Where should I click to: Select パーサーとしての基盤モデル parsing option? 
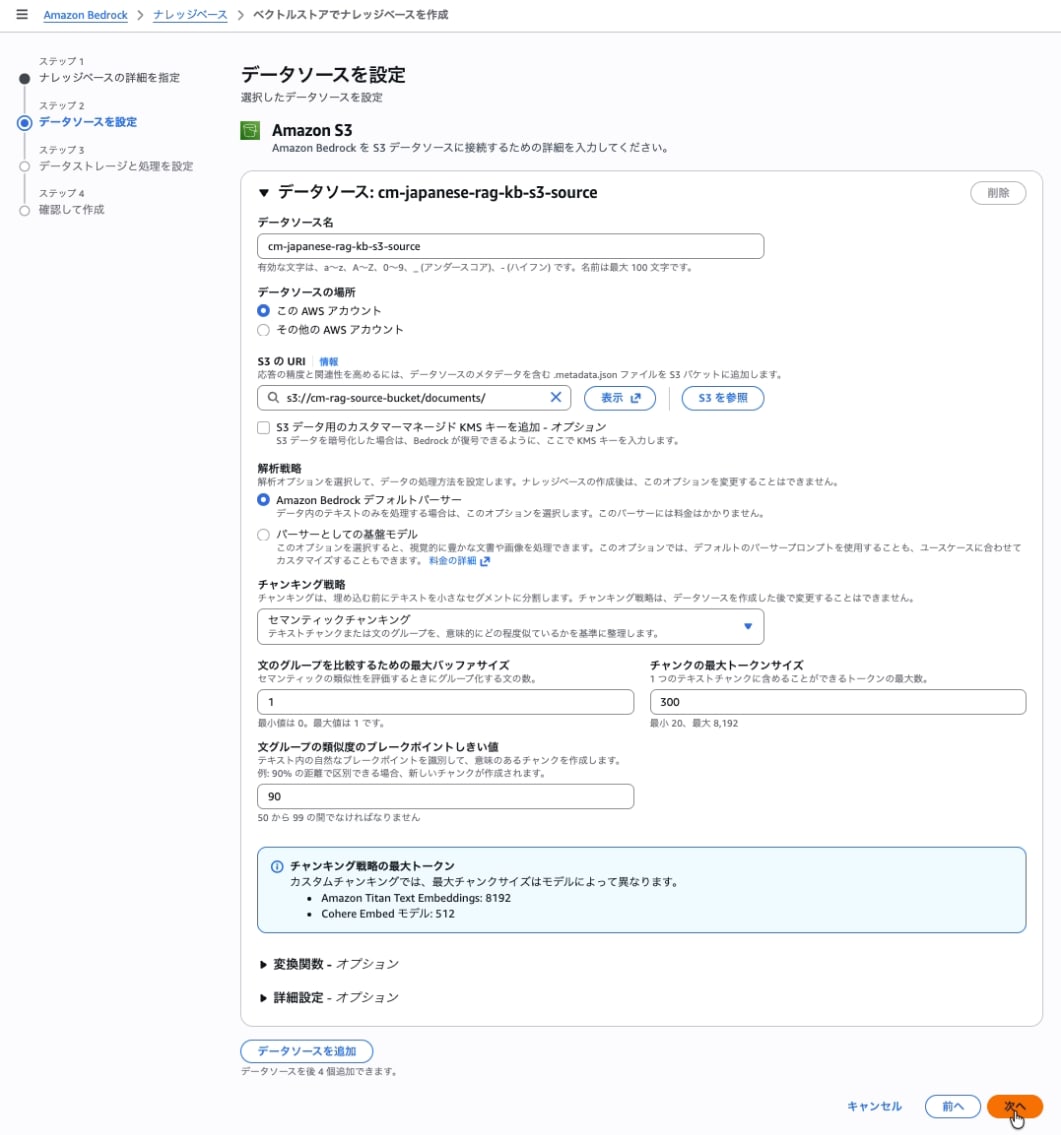pos(264,535)
